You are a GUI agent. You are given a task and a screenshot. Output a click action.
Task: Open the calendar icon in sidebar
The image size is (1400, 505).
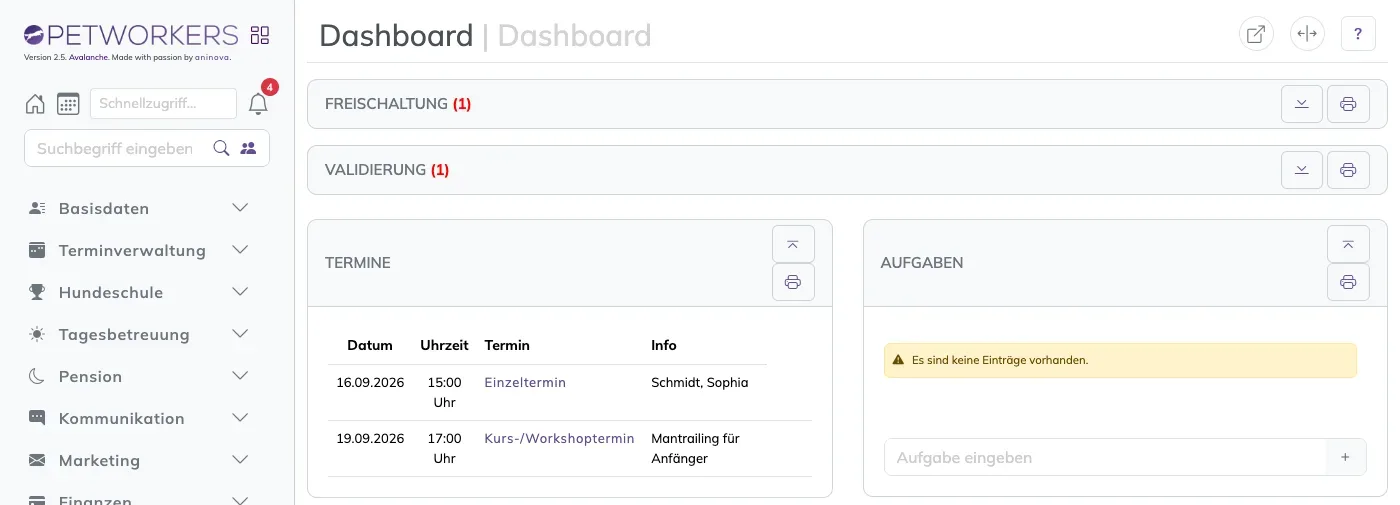tap(68, 104)
